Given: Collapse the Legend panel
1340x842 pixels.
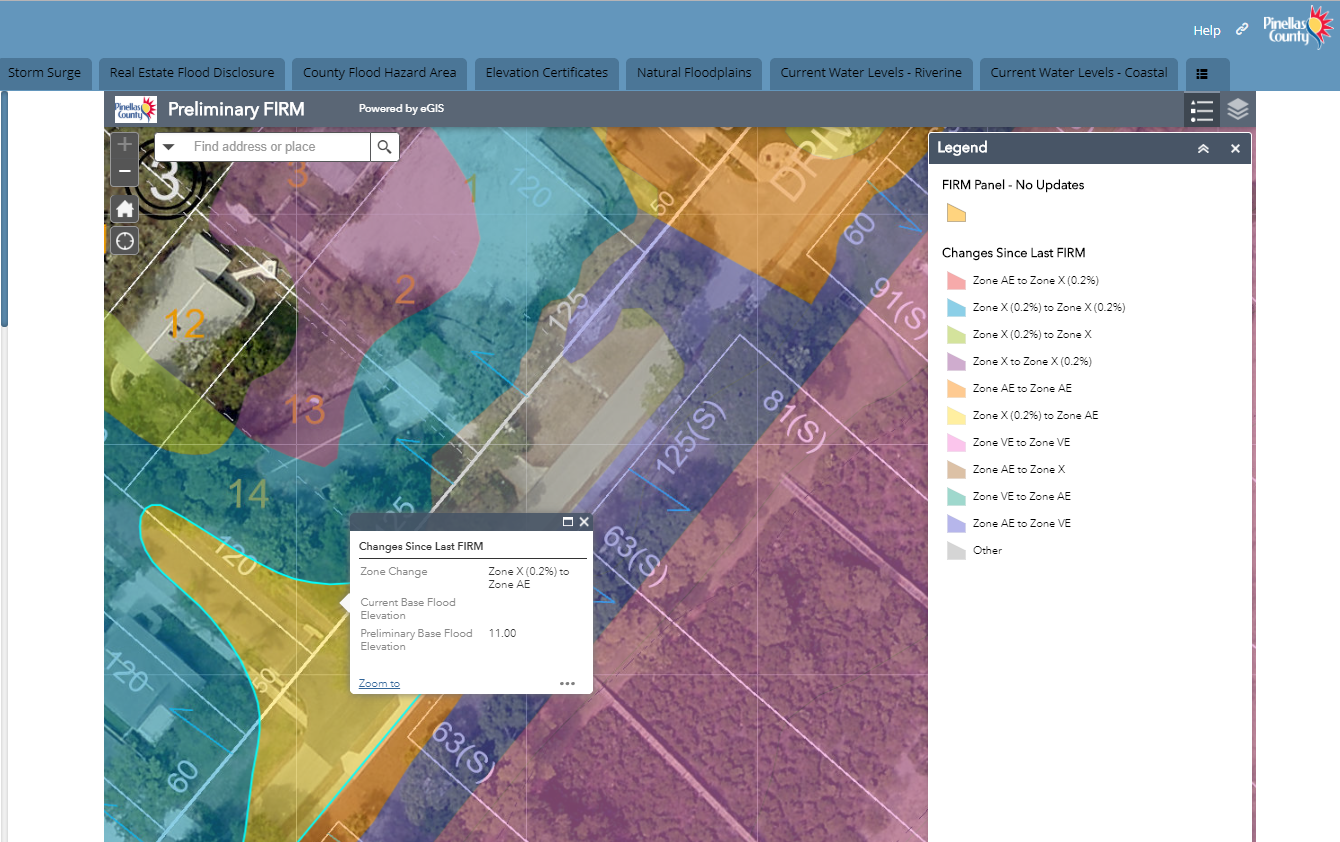Looking at the screenshot, I should [1203, 148].
